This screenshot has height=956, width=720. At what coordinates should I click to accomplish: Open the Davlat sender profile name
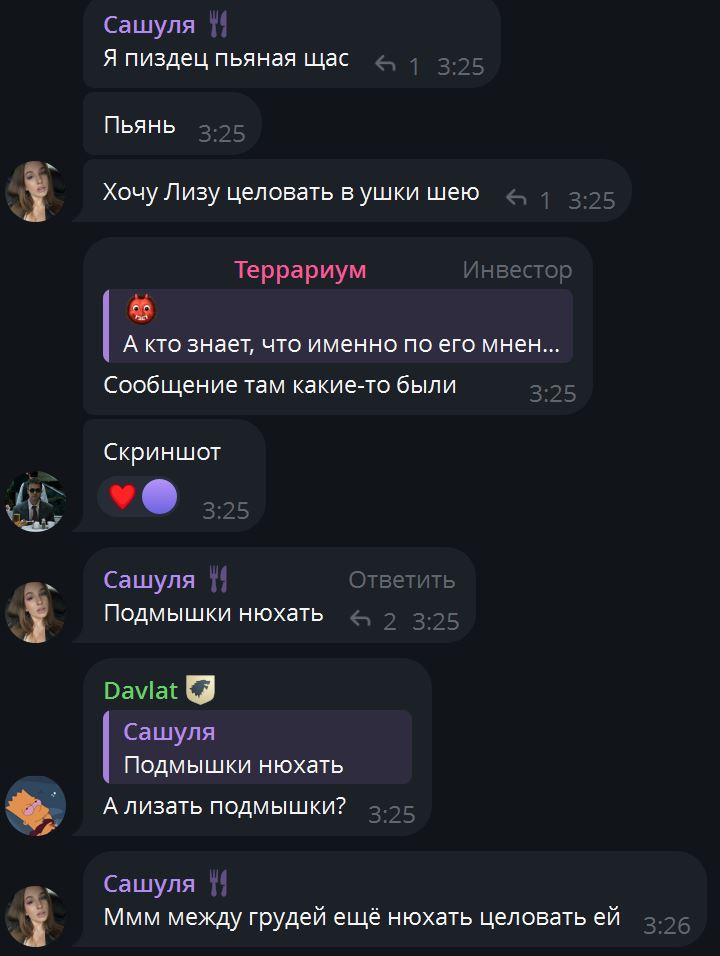click(141, 690)
